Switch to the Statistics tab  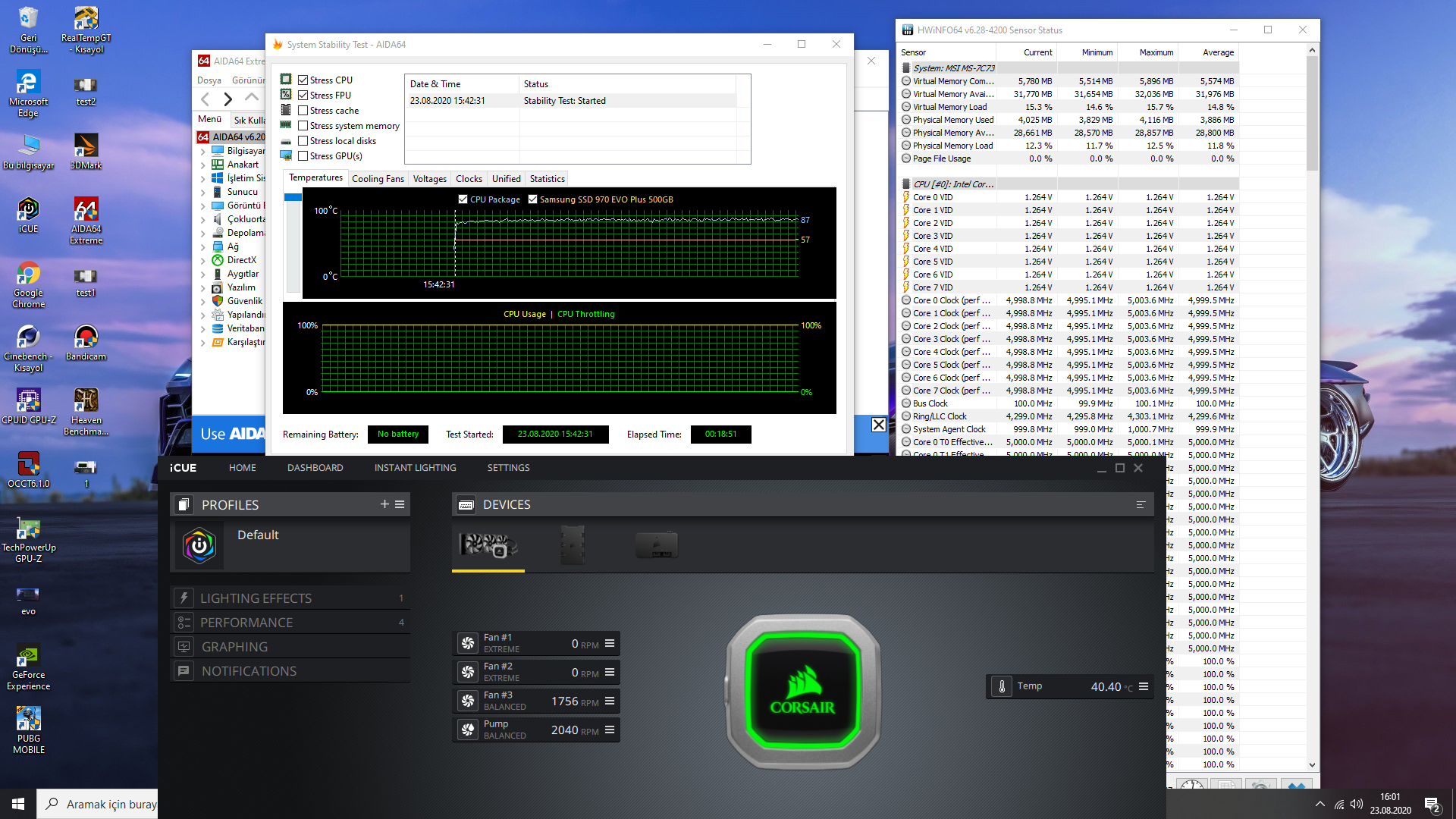click(x=547, y=179)
